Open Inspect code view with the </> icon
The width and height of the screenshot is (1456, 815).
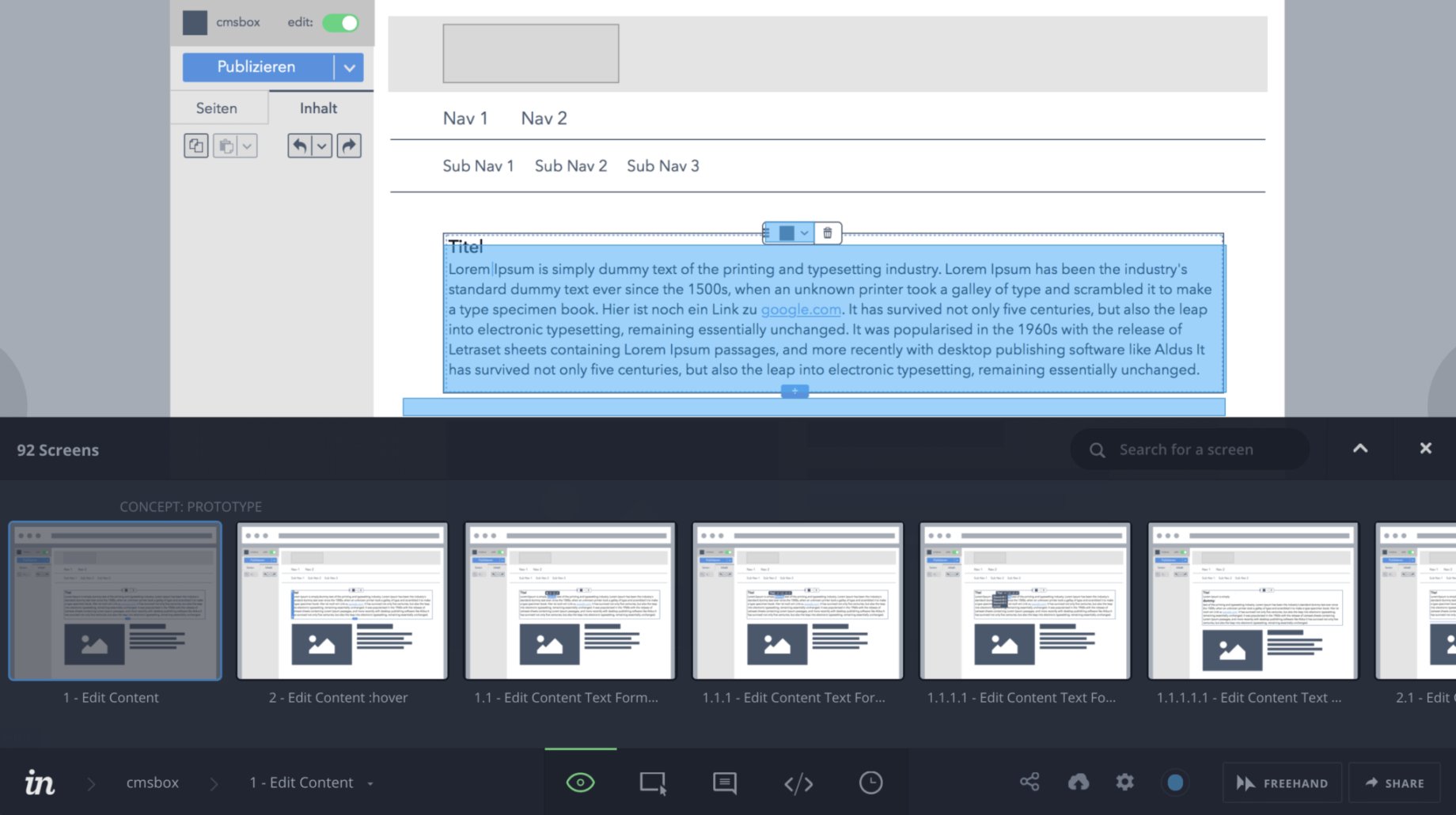799,783
